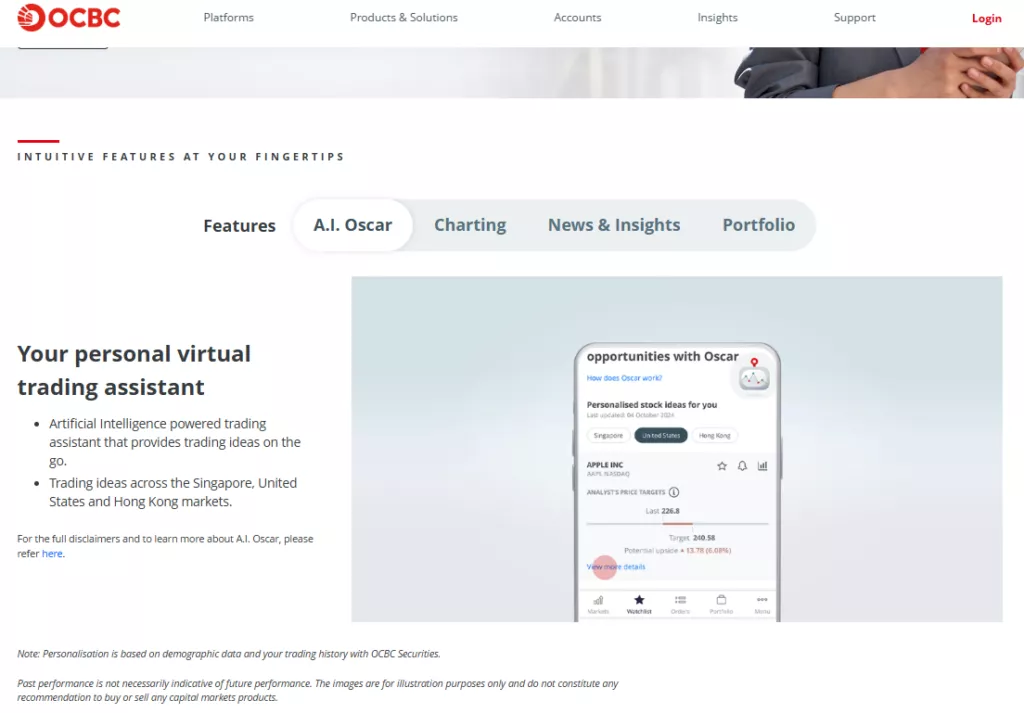Click the 'Your personal virtual trading assistant' heading
The image size is (1024, 713).
pyautogui.click(x=134, y=370)
